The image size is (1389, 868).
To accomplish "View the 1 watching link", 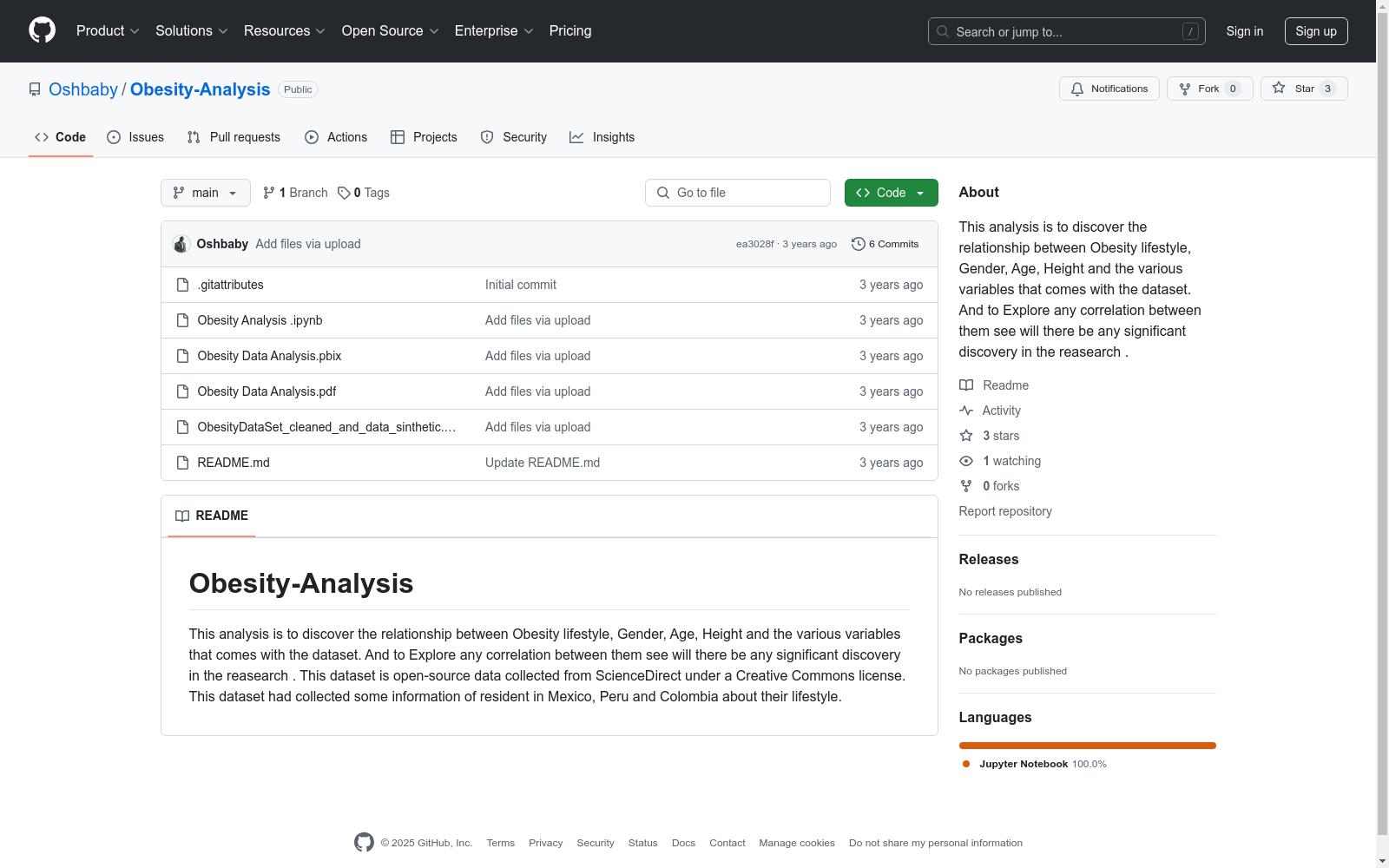I will pyautogui.click(x=1000, y=461).
